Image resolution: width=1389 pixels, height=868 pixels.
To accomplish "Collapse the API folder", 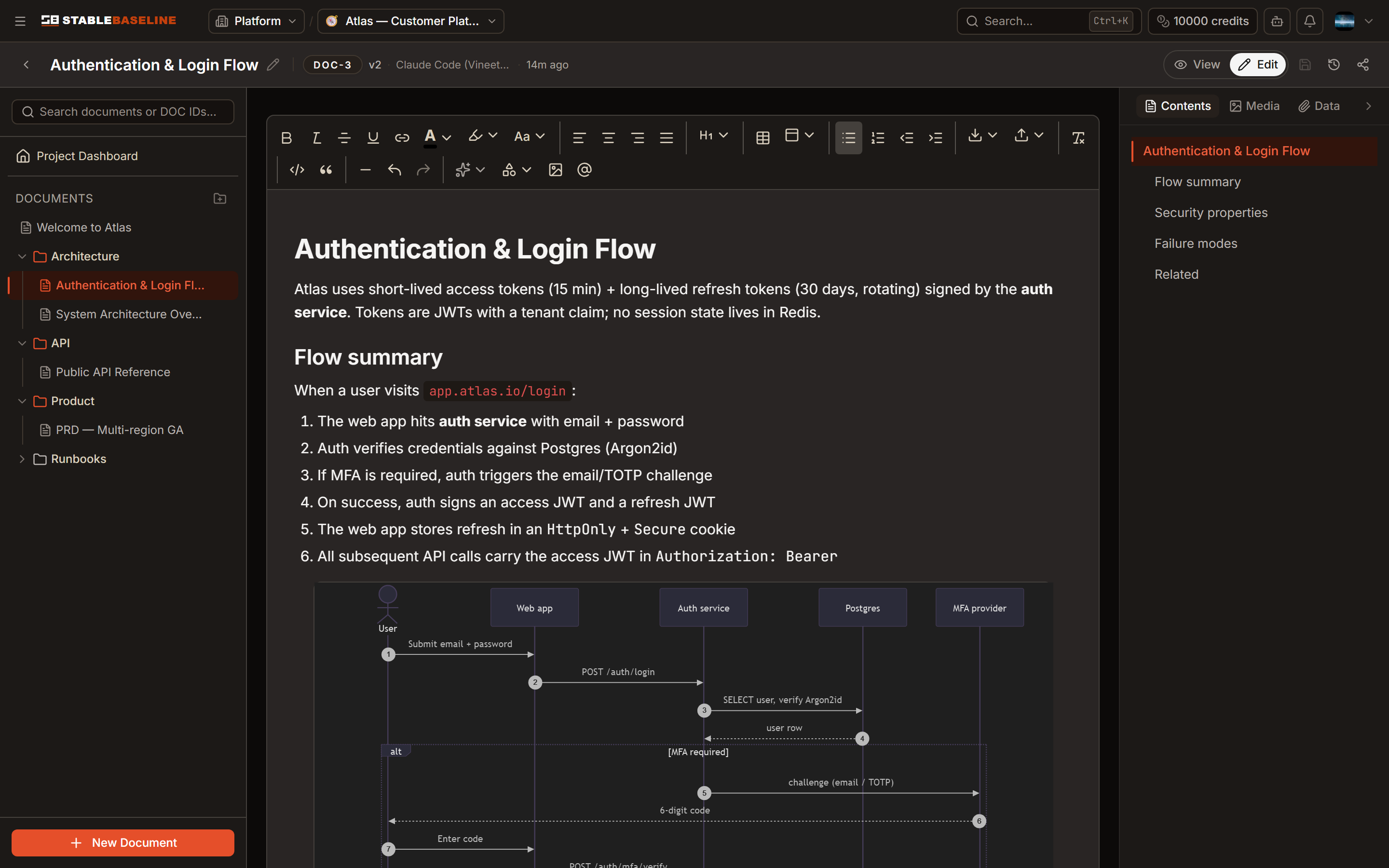I will (x=22, y=343).
